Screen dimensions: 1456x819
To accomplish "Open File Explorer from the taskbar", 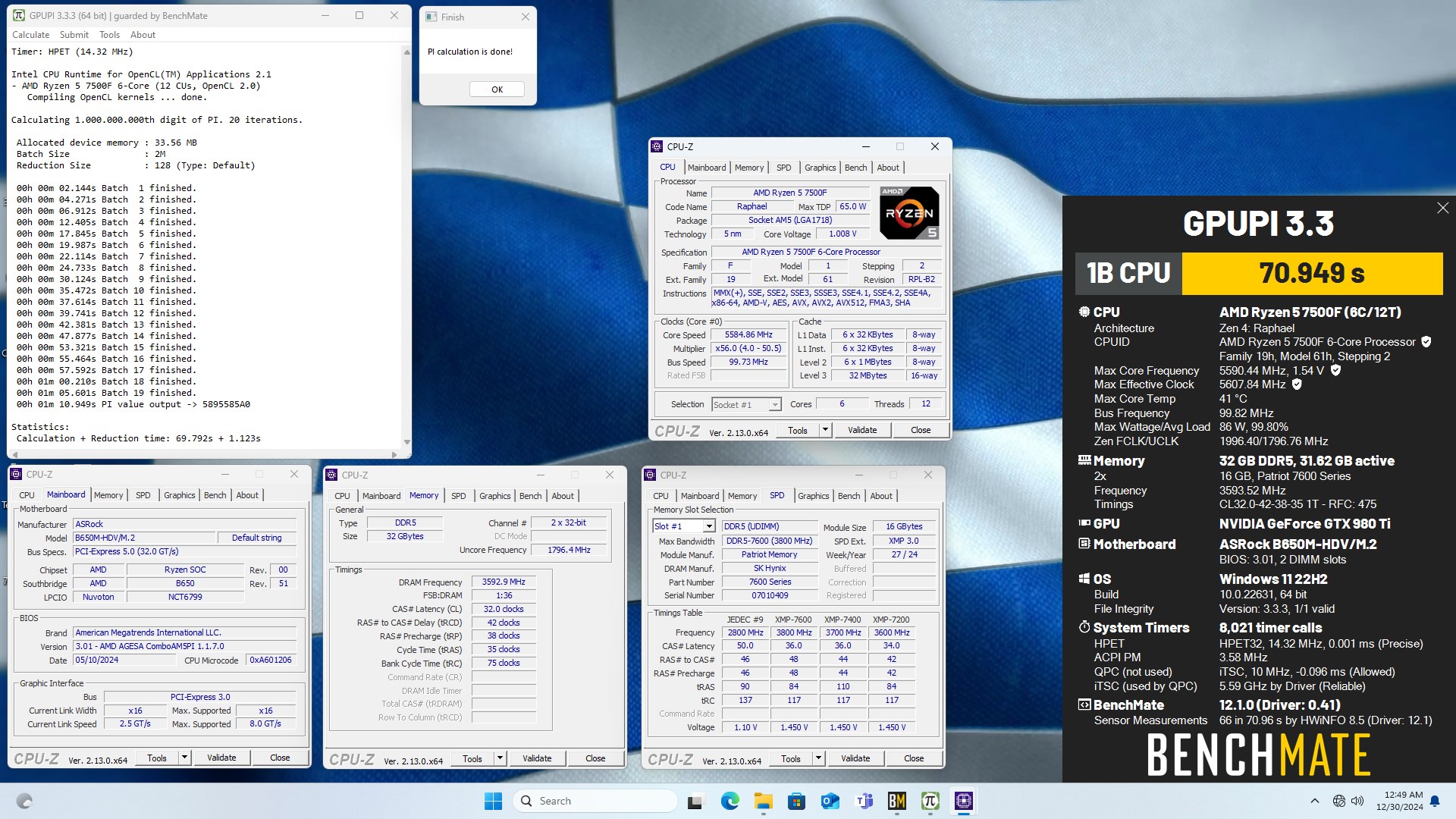I will pos(763,801).
